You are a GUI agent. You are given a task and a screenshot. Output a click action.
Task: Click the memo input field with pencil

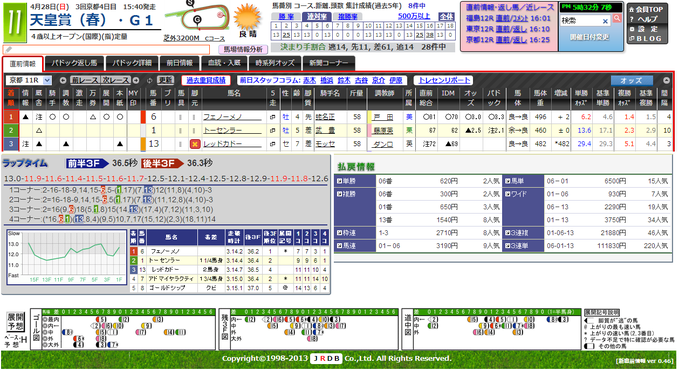click(x=106, y=49)
